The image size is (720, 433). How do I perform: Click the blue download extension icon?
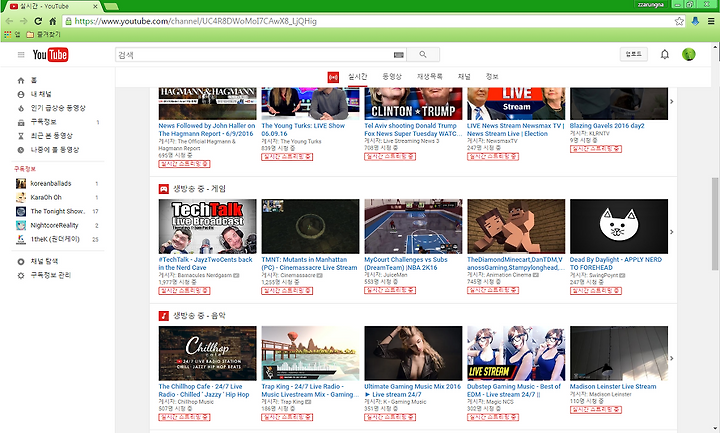click(x=695, y=21)
